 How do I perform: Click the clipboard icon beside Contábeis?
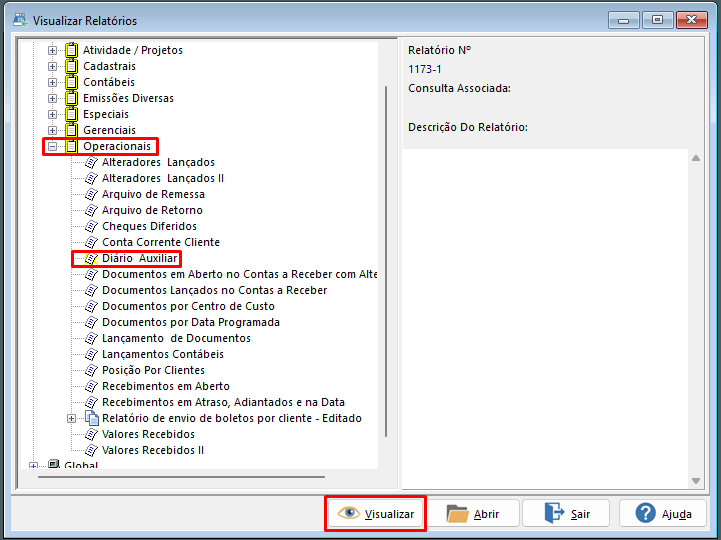pos(71,82)
